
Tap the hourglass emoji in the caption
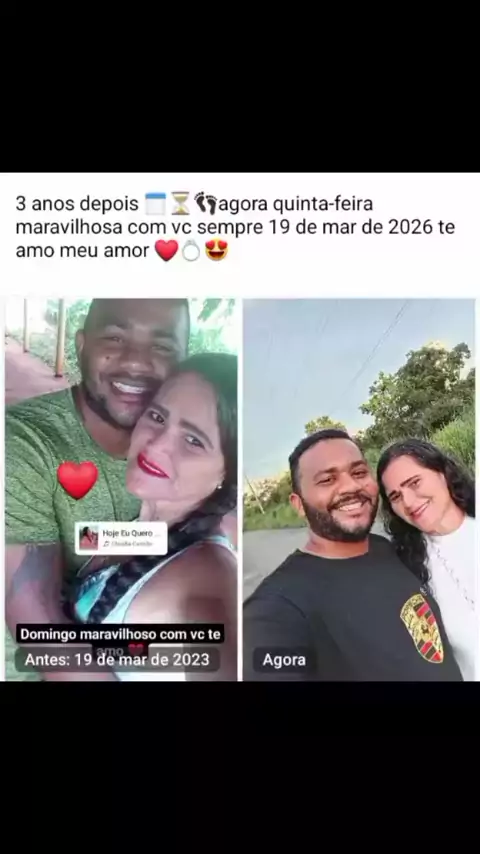[180, 204]
